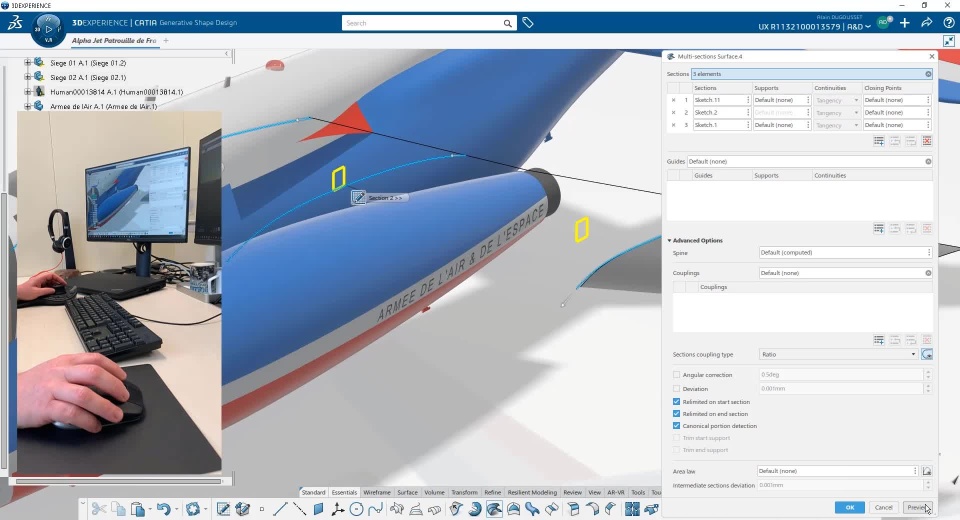
Task: Confirm the dialog with OK
Action: tap(850, 507)
